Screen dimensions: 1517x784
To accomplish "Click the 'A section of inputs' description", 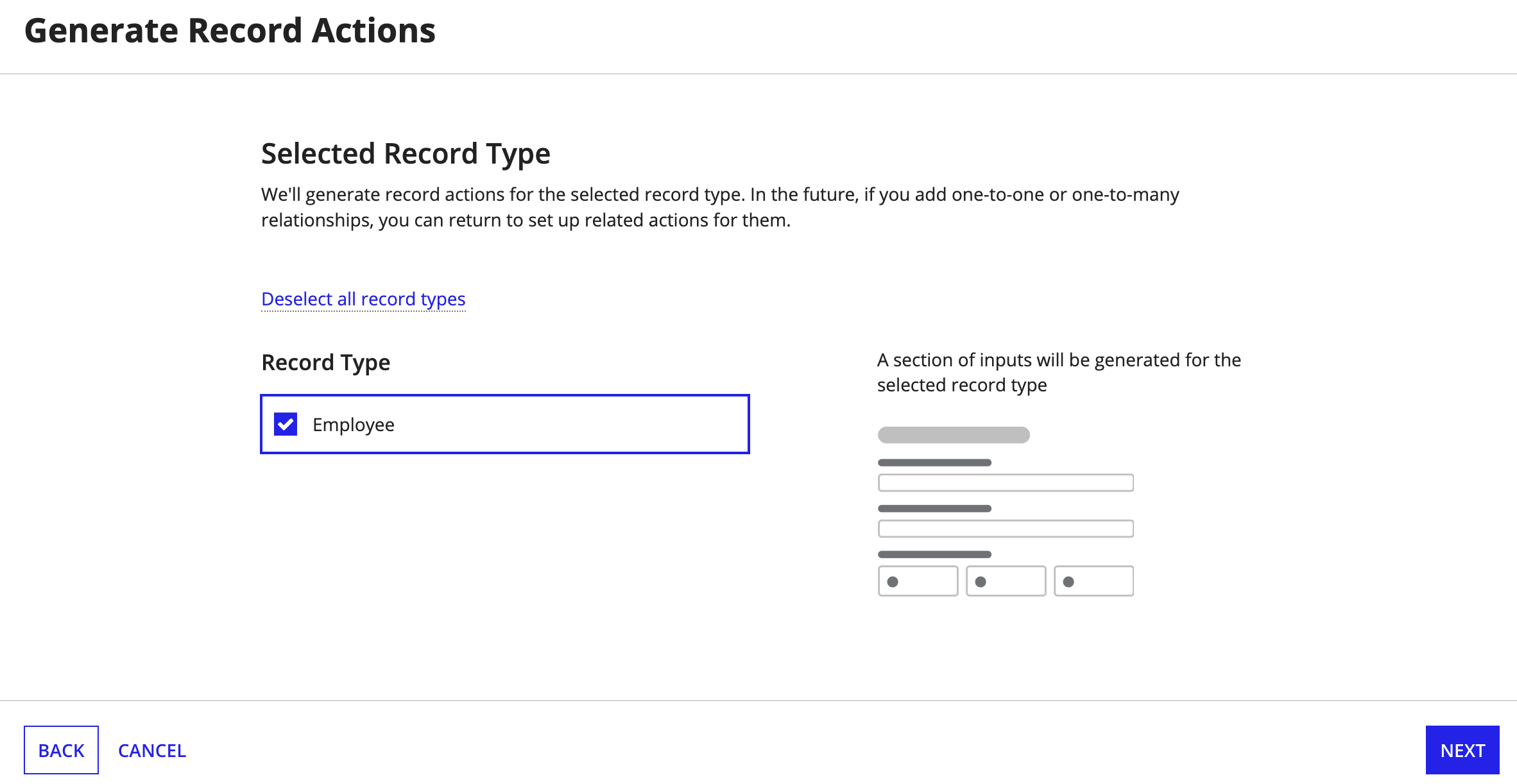I will (x=1059, y=372).
